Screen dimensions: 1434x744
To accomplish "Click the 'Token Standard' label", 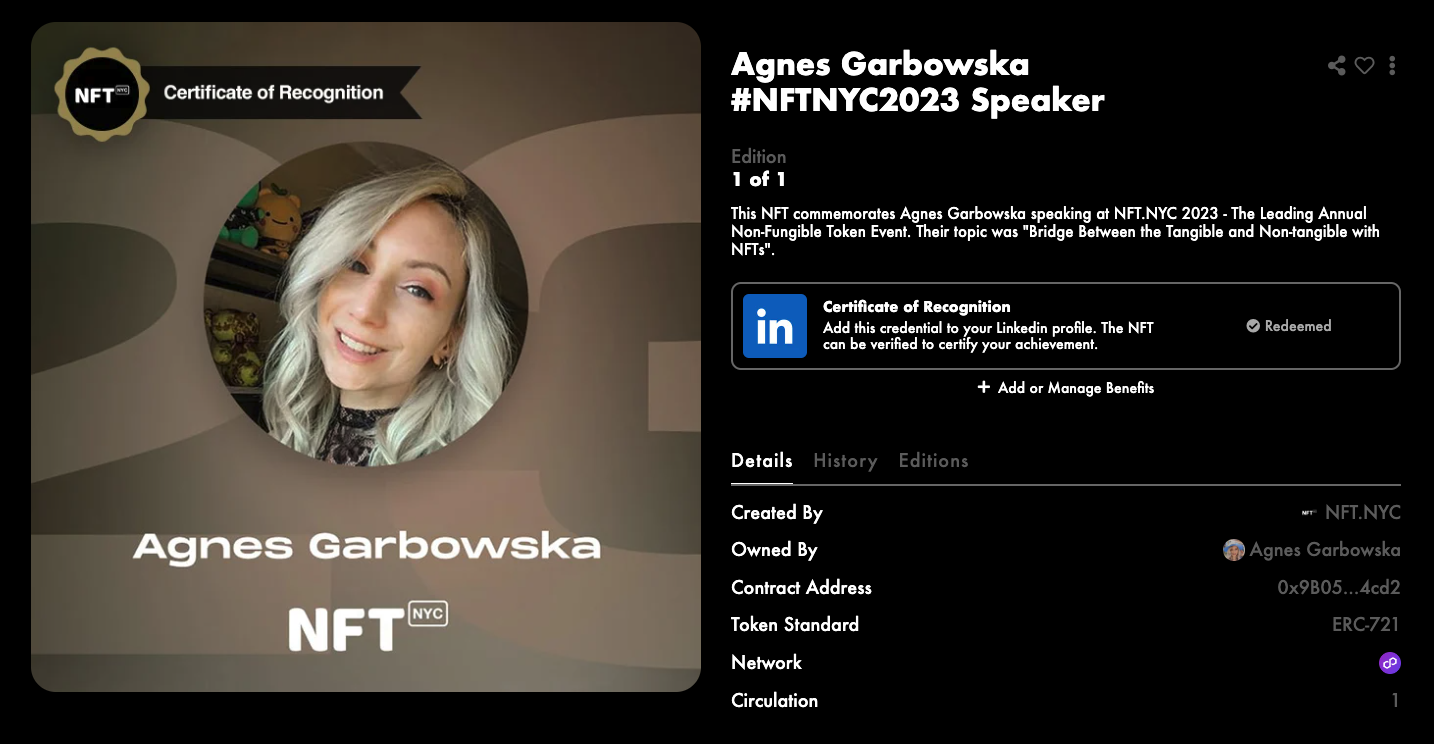I will pyautogui.click(x=795, y=625).
